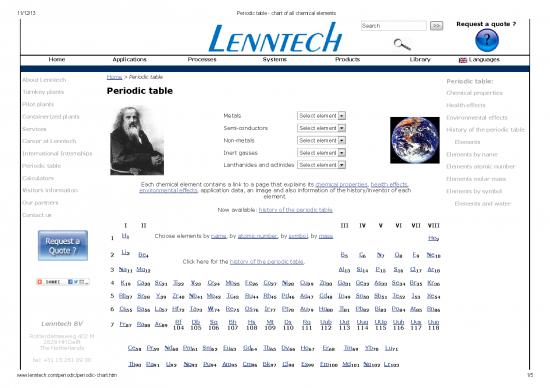Open Containerized plants sidebar link
This screenshot has width=550, height=388.
(x=51, y=116)
